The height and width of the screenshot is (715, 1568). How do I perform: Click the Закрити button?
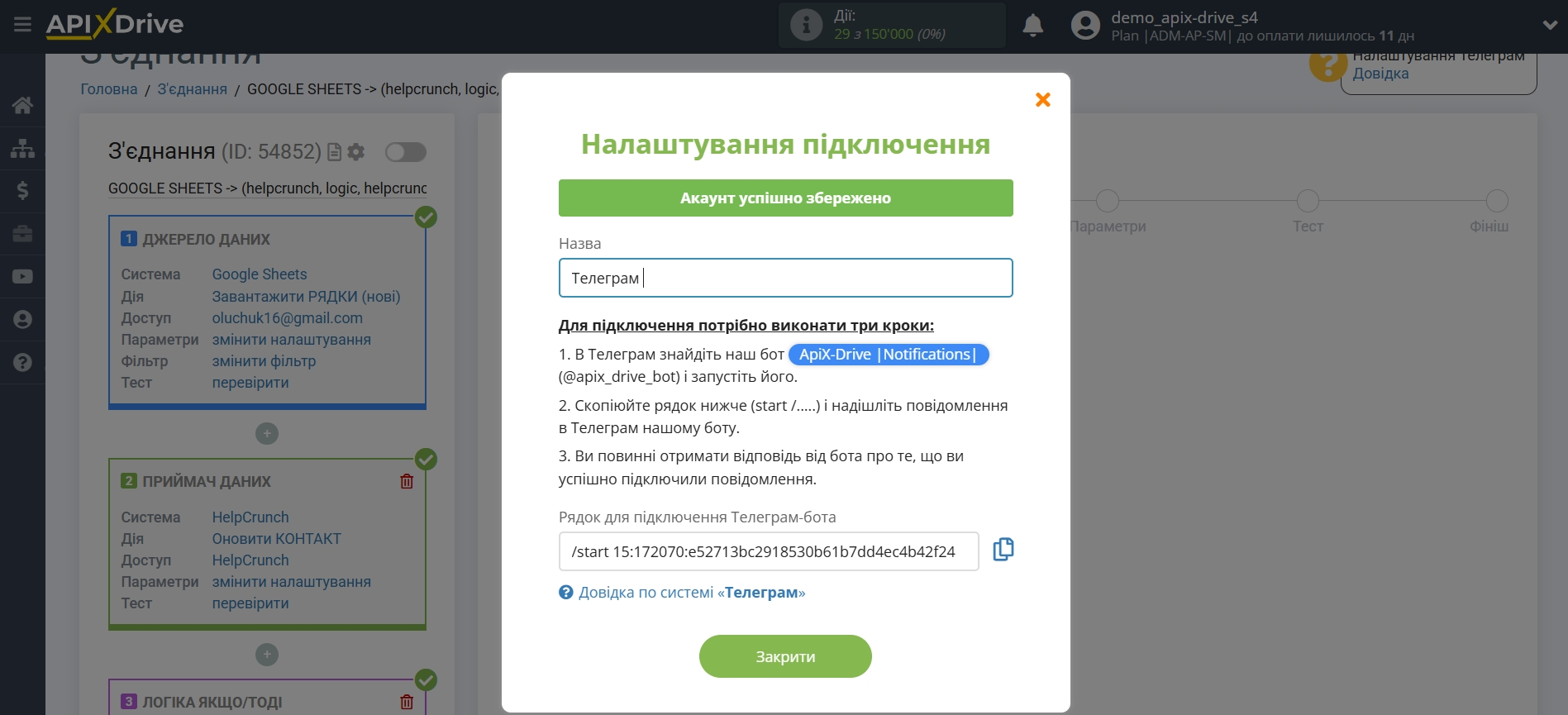(x=785, y=656)
